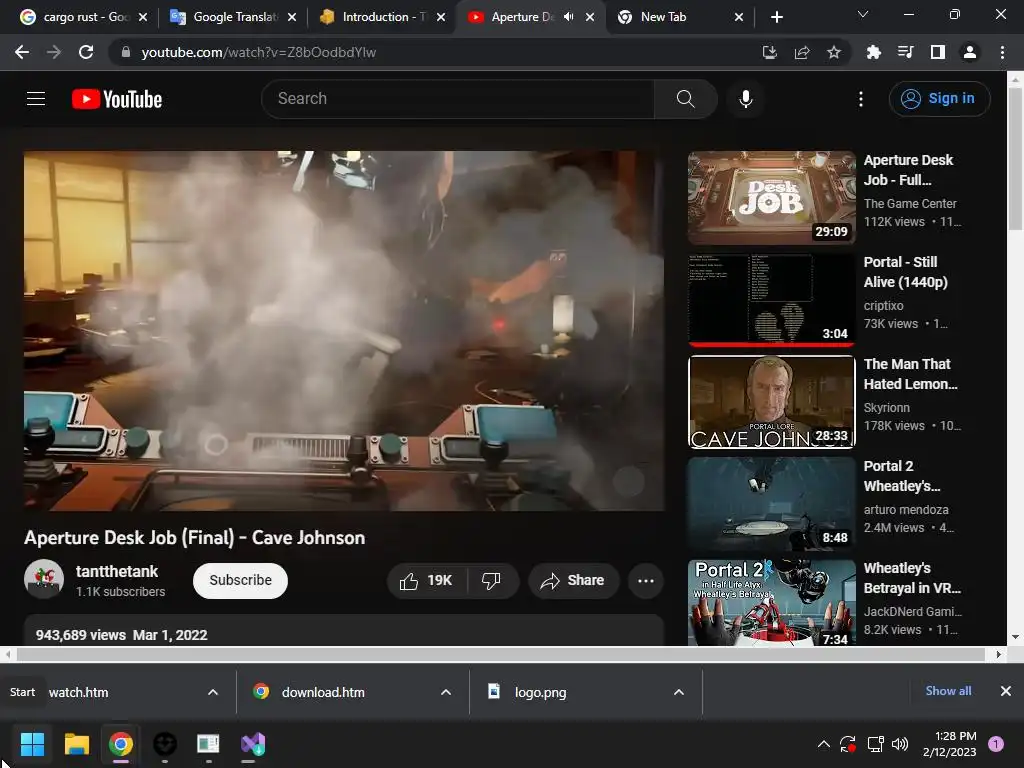Click the page vertical scrollbar
The width and height of the screenshot is (1024, 768).
[1015, 160]
